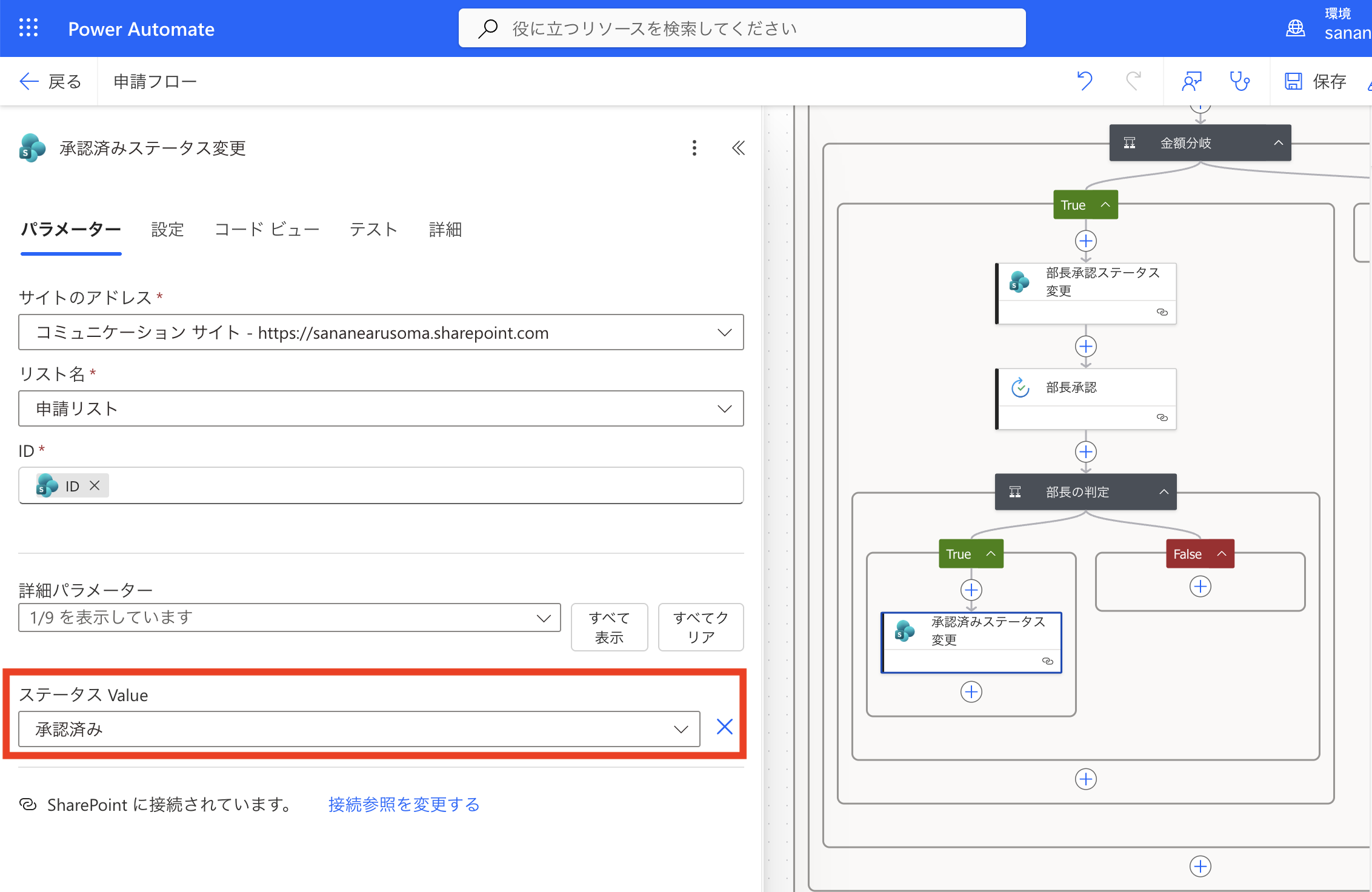Viewport: 1372px width, 892px height.
Task: Click connection icon on 承認済みステータス変更 card
Action: click(x=1048, y=661)
